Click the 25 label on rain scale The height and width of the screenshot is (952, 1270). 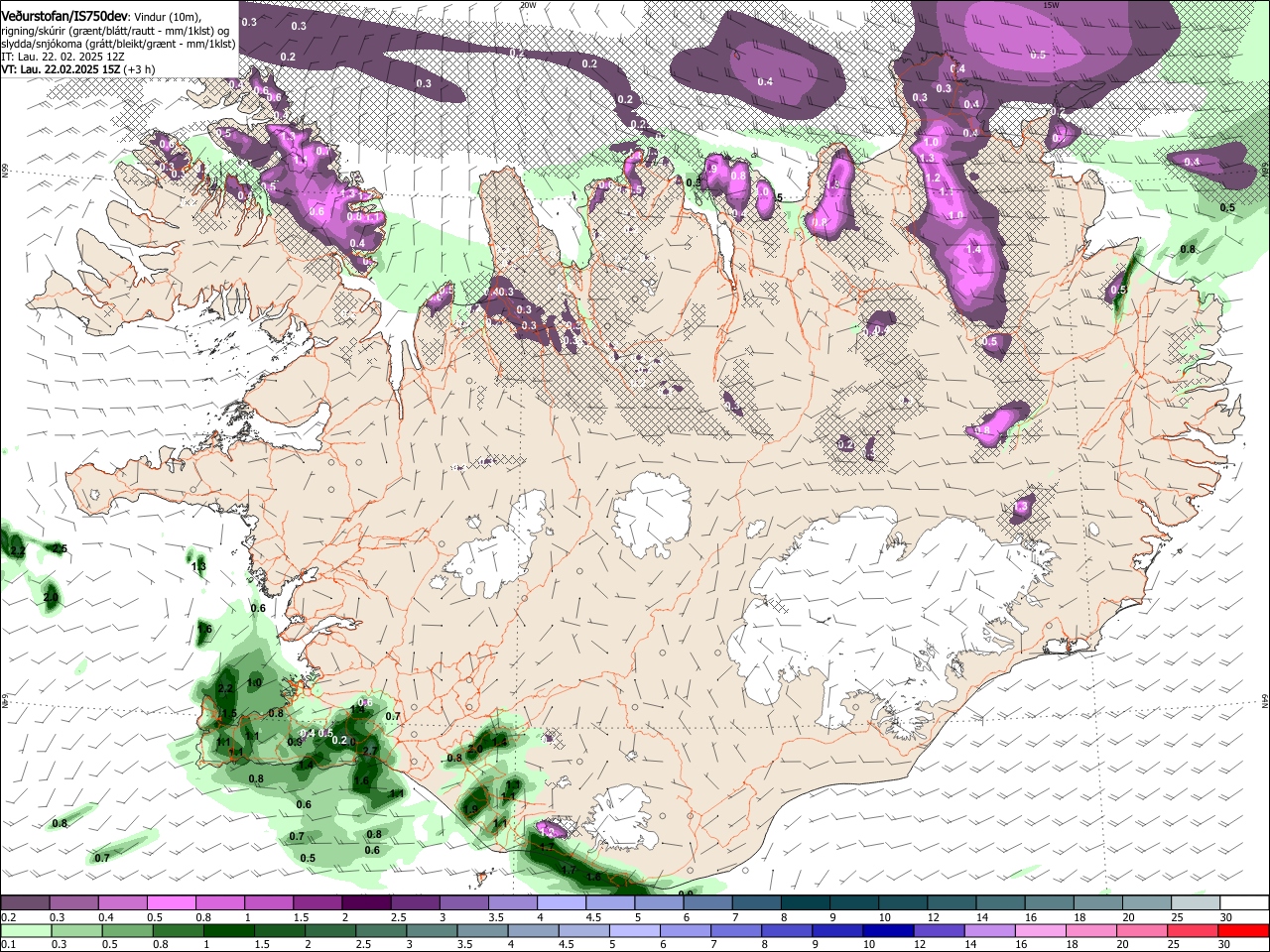[x=1176, y=945]
